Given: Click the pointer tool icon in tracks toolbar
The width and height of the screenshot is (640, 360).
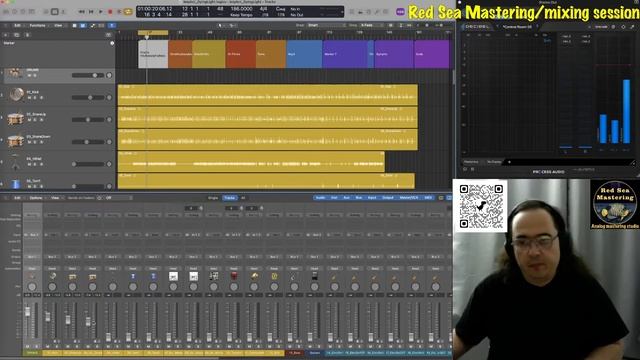Looking at the screenshot, I should tap(220, 25).
